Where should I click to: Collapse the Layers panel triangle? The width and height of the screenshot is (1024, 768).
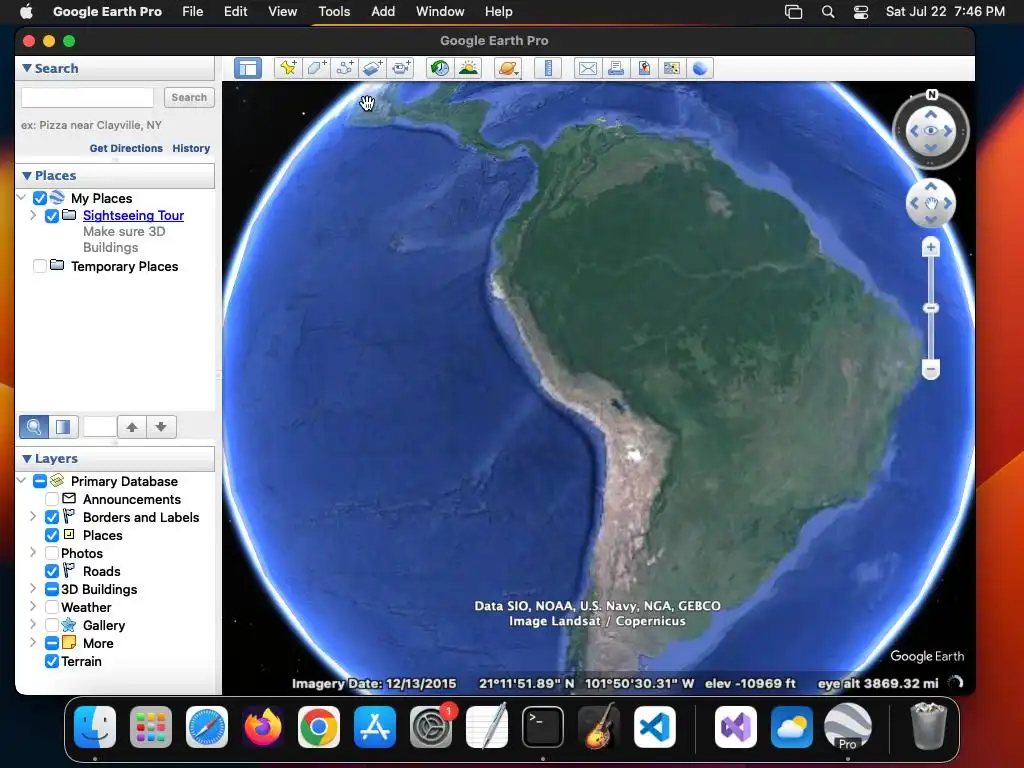click(27, 458)
